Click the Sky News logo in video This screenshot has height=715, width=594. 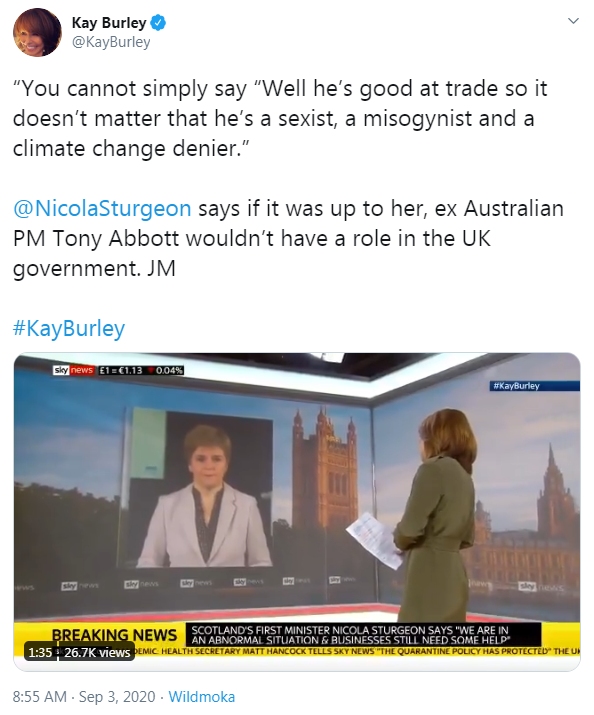click(73, 370)
